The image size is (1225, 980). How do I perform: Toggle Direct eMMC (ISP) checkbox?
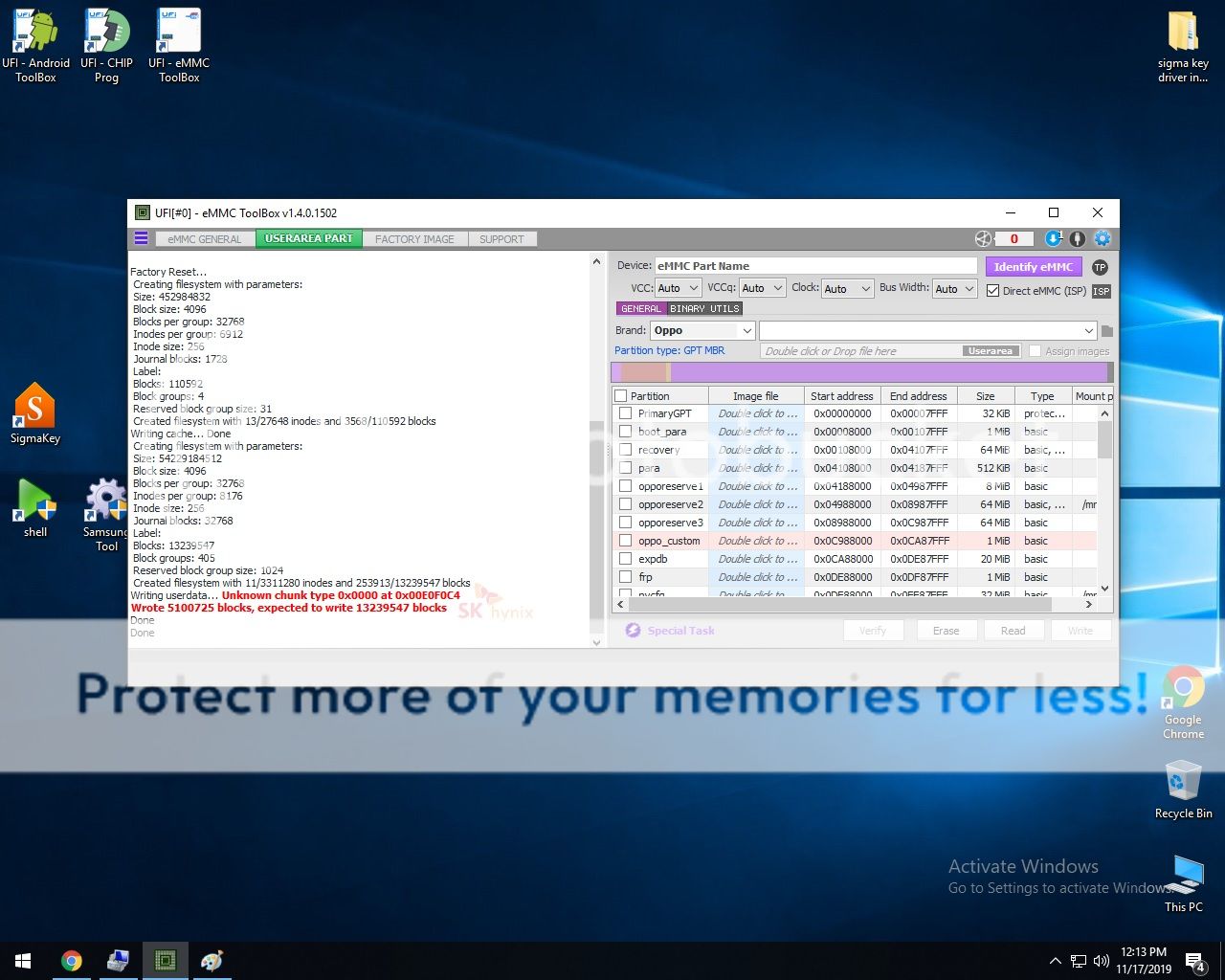[x=992, y=290]
